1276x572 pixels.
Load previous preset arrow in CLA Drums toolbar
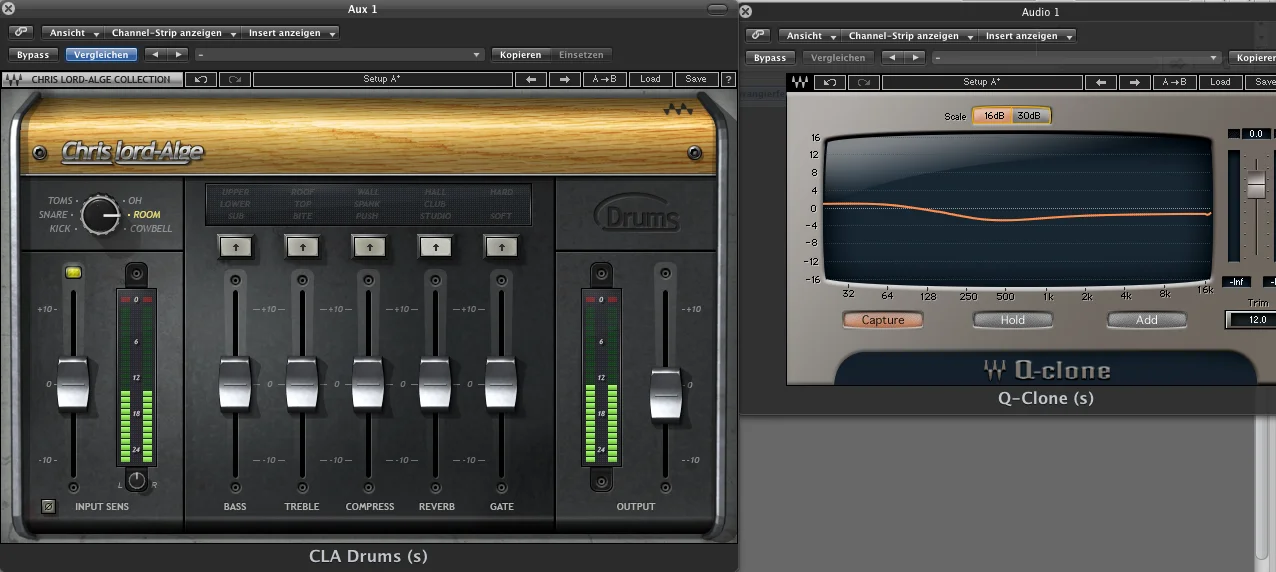(530, 79)
